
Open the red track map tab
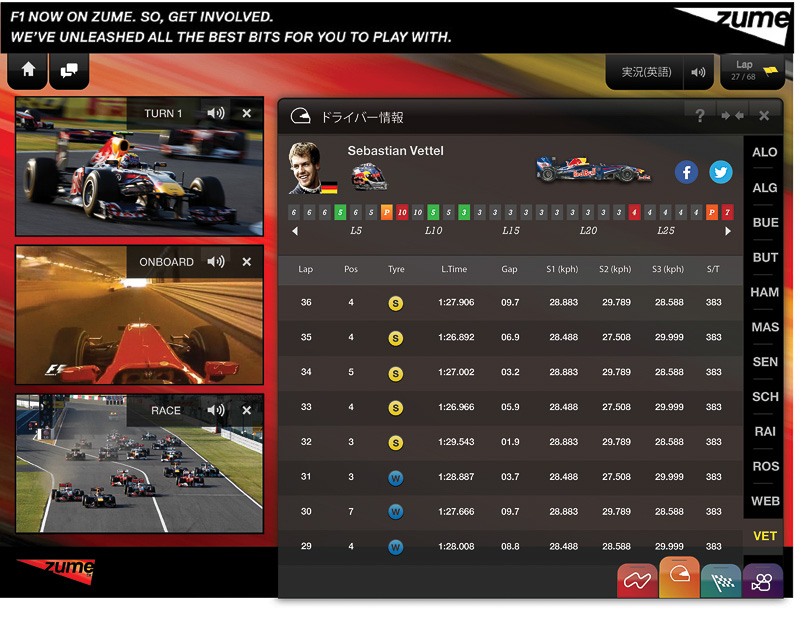[x=637, y=580]
